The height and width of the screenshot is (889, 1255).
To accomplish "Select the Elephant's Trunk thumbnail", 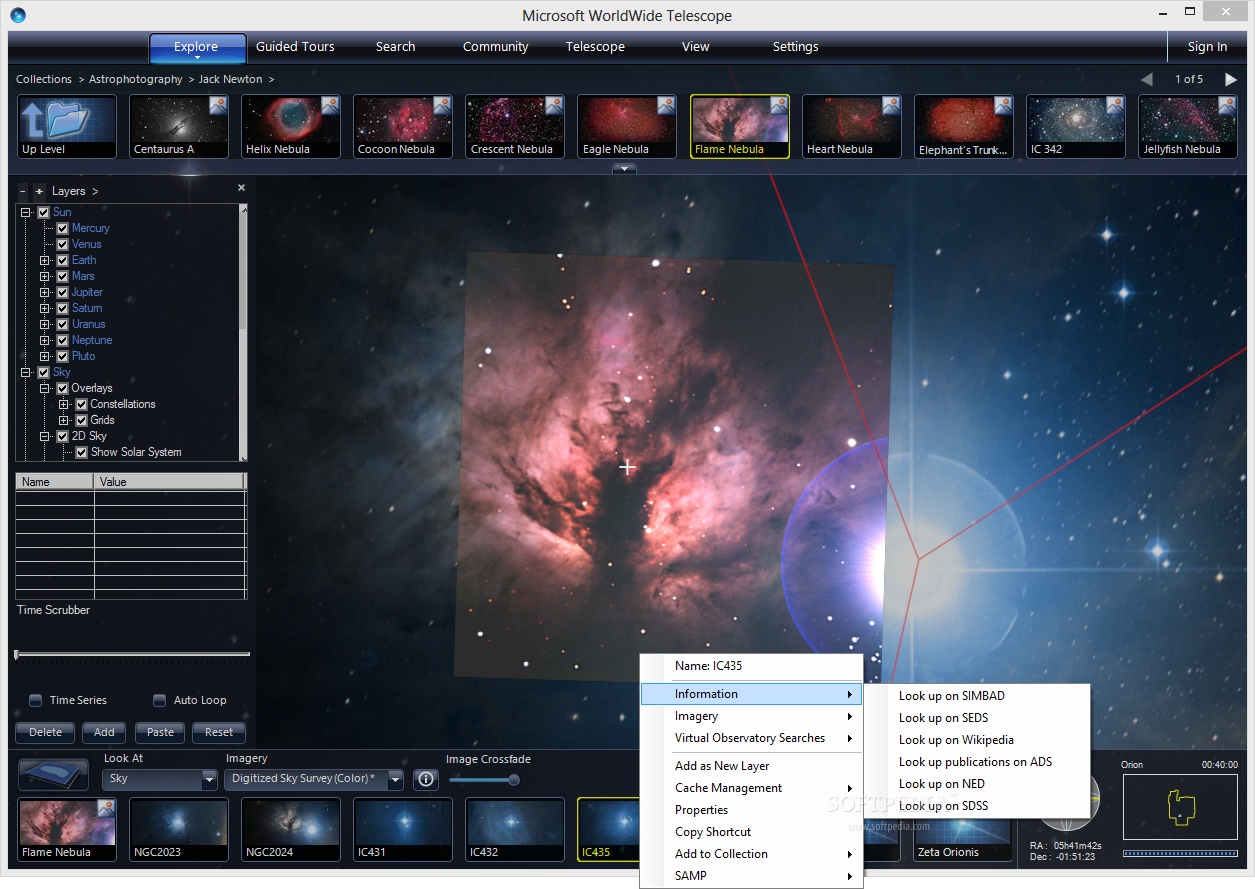I will coord(963,127).
